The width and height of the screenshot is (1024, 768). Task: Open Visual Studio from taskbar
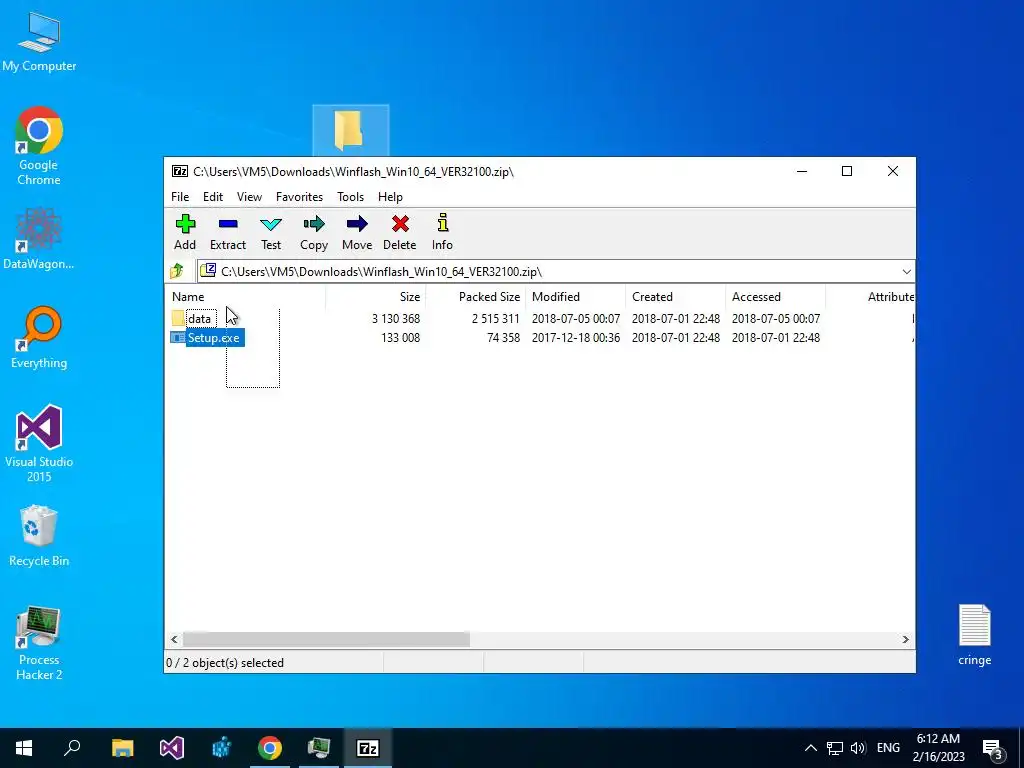(x=172, y=748)
